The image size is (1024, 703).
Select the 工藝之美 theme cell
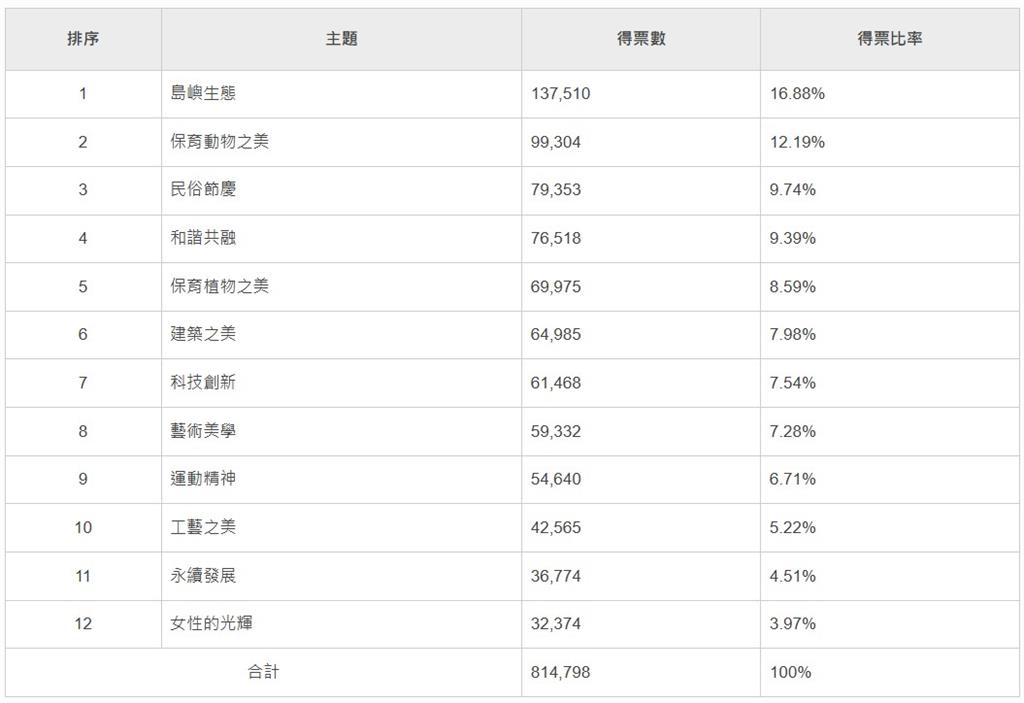coord(203,527)
